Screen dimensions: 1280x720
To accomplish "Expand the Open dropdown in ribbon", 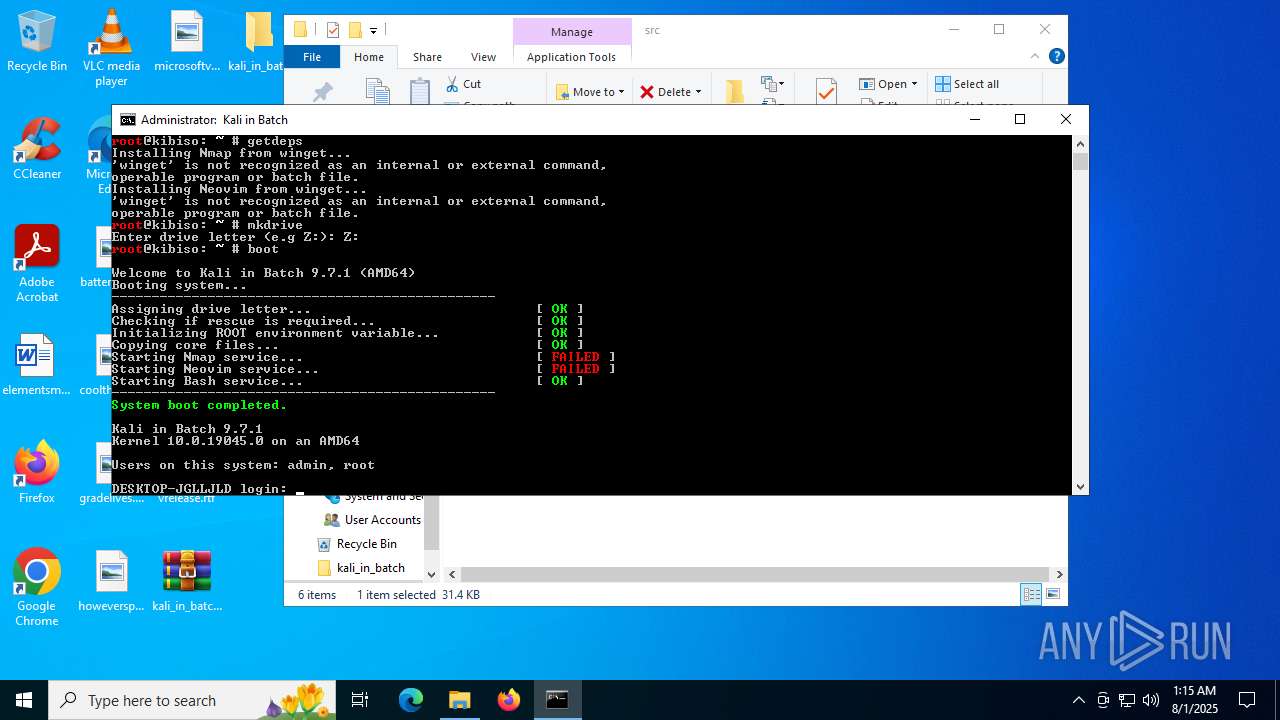I will coord(914,84).
